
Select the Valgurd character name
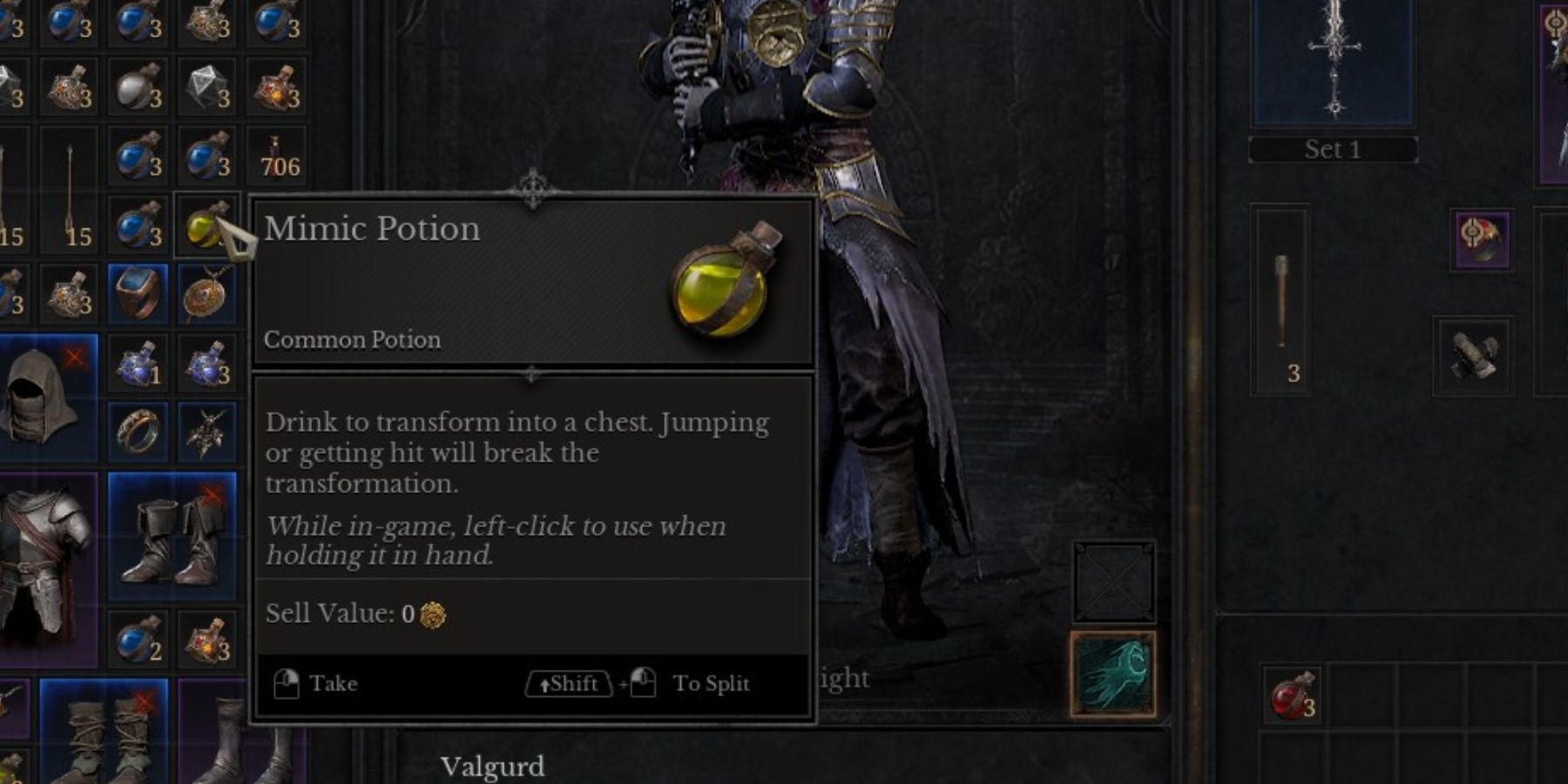coord(492,767)
